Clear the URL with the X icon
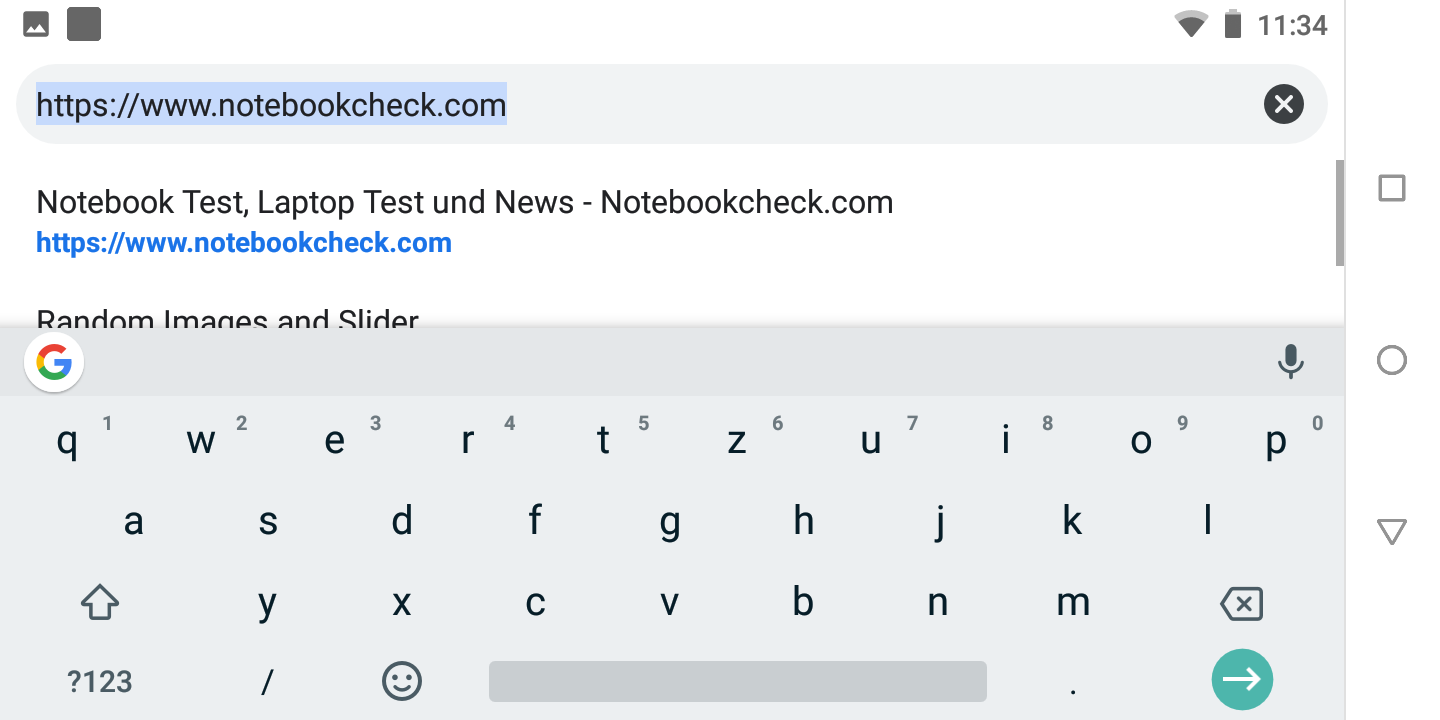Screen dimensions: 1440x720 click(x=1283, y=104)
